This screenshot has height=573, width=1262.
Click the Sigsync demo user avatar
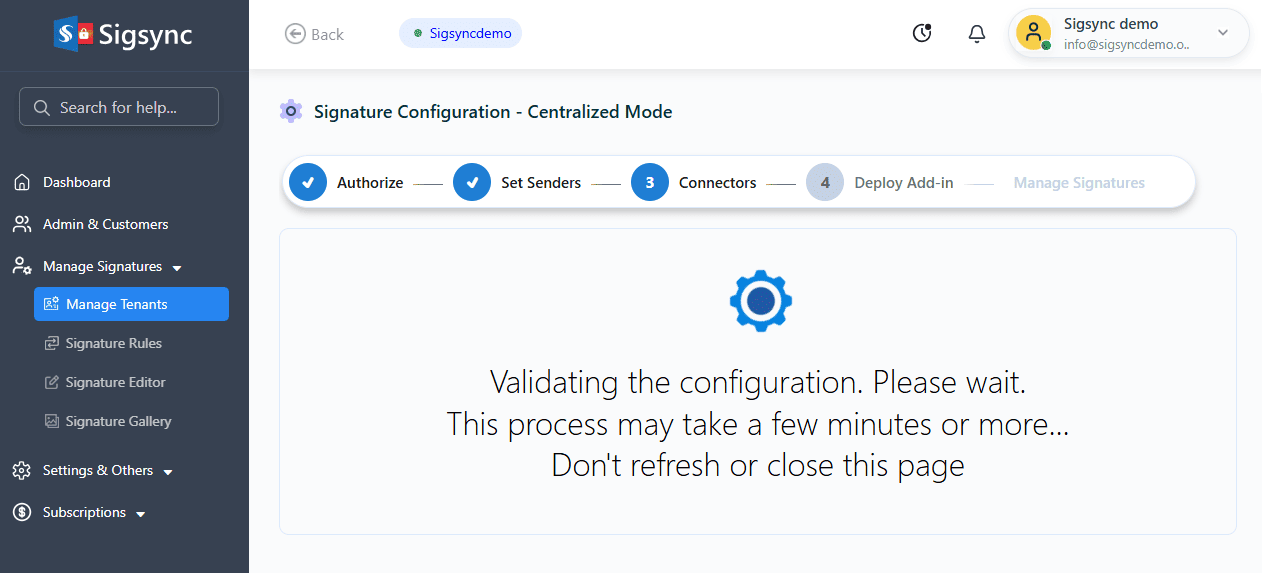click(1033, 33)
